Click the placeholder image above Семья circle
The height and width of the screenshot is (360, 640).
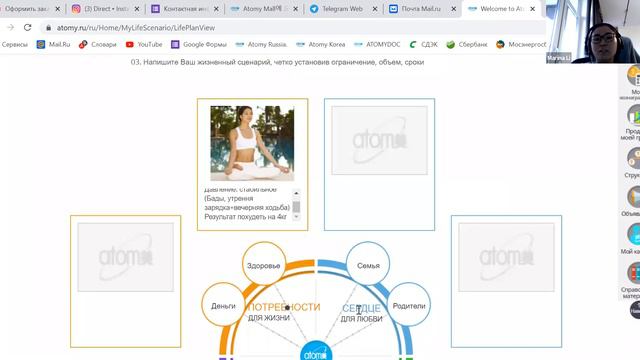[x=380, y=140]
